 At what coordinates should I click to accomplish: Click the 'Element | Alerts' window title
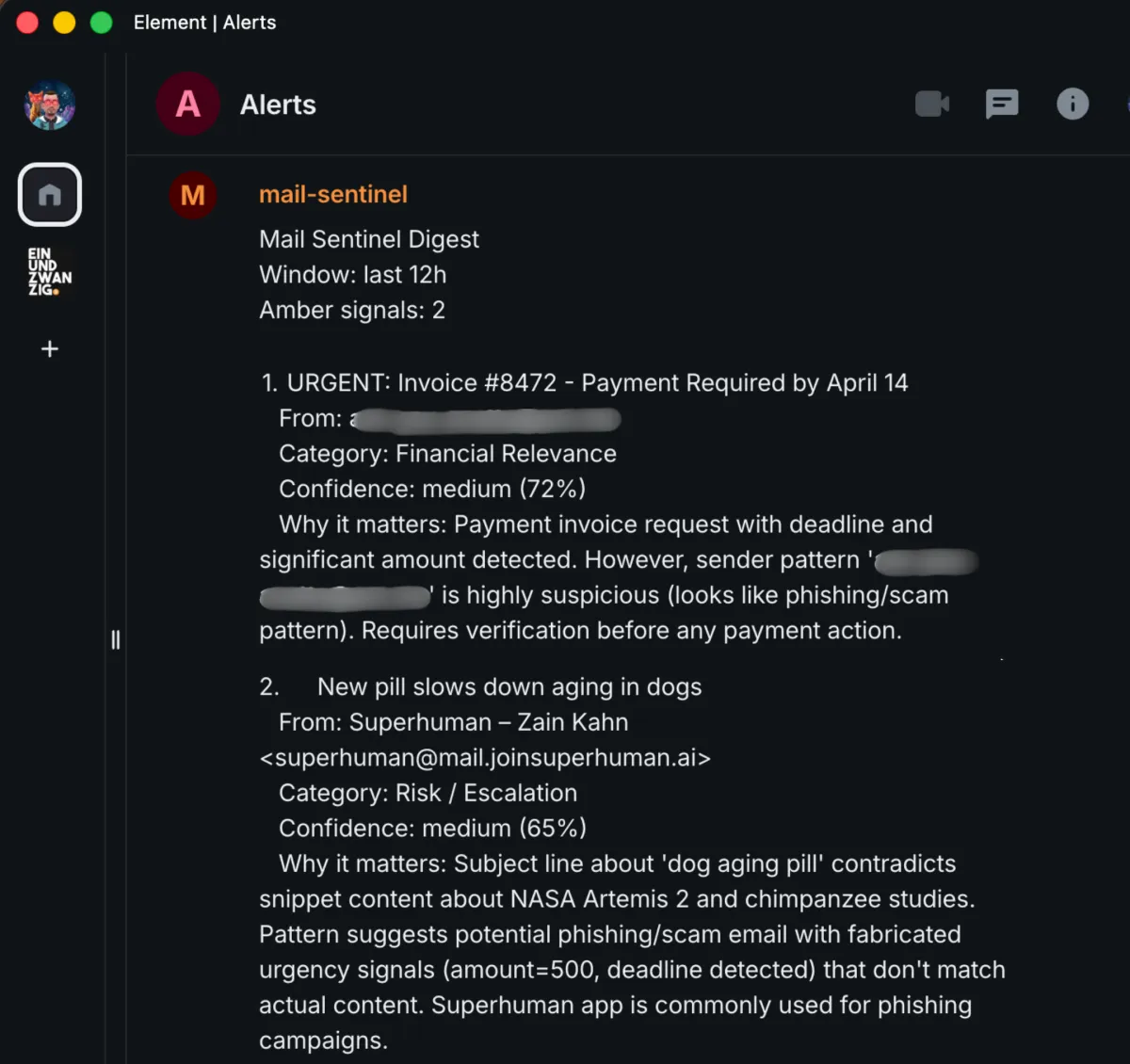pos(204,23)
